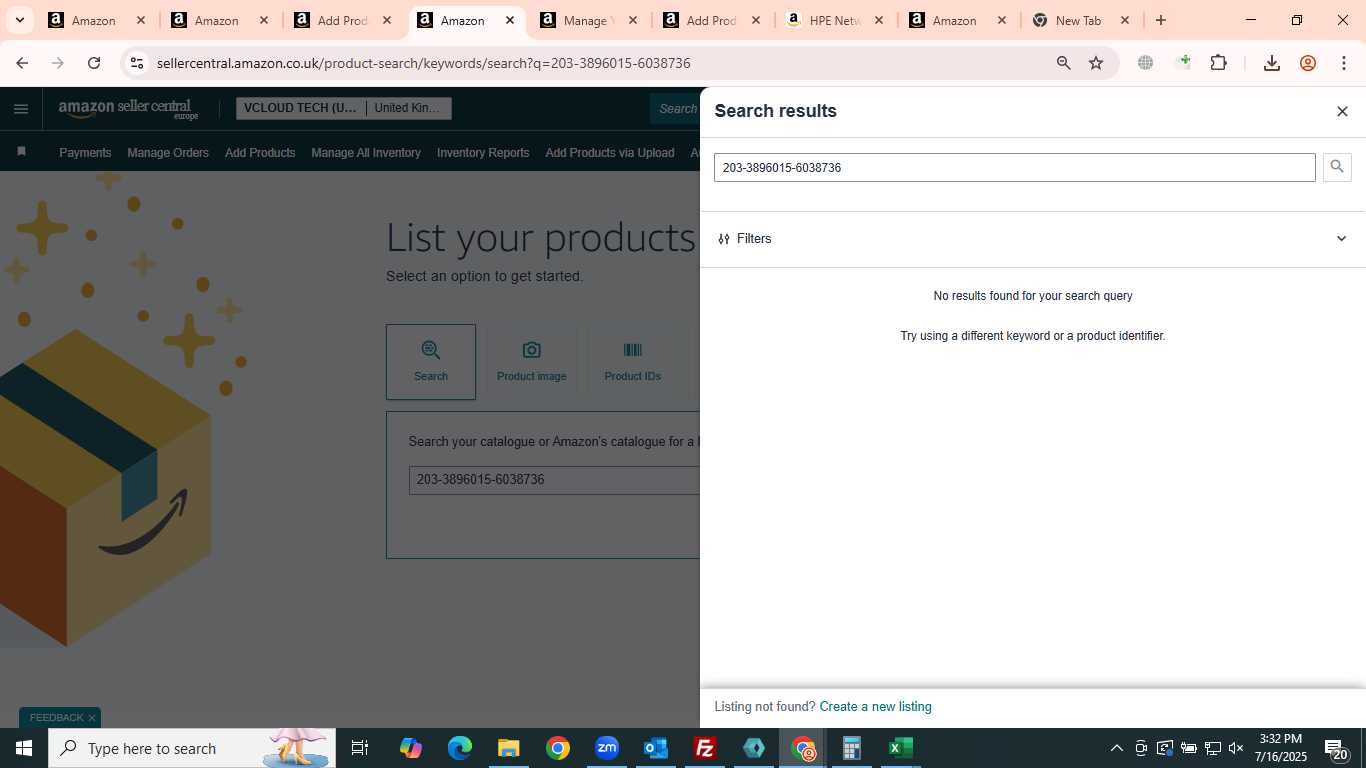Open the United Kingdom marketplace selector
1366x768 pixels.
(408, 108)
